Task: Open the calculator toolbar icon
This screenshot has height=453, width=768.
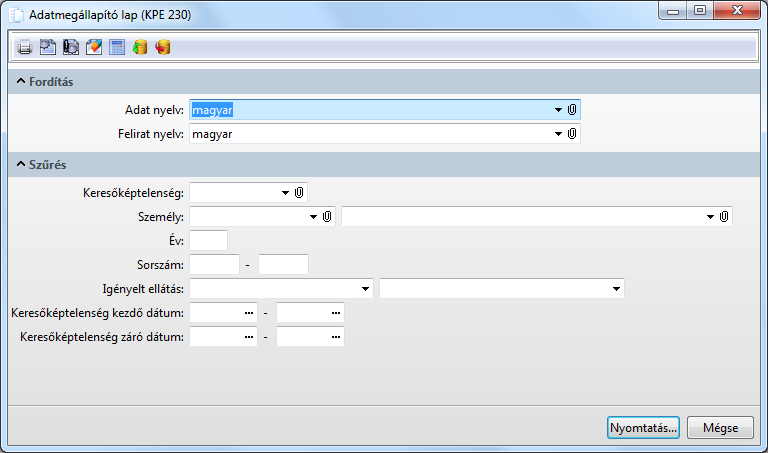Action: coord(117,48)
